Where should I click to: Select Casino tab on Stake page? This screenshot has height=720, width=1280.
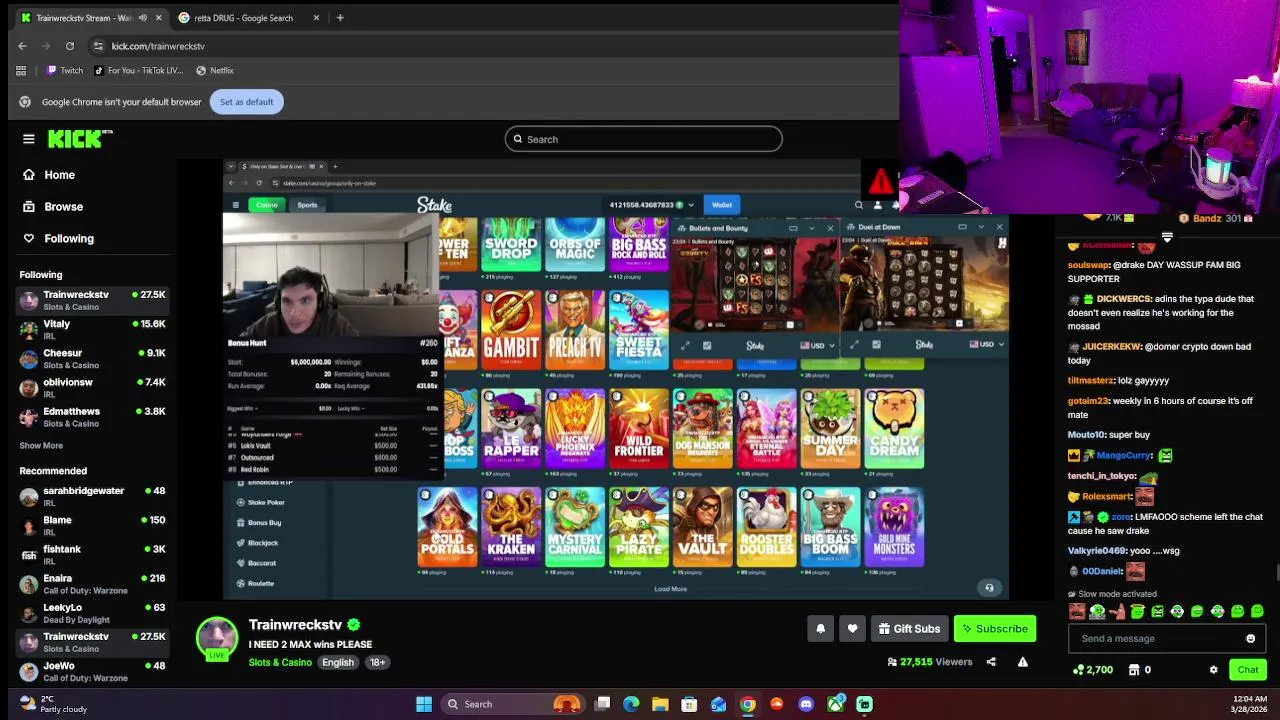266,205
